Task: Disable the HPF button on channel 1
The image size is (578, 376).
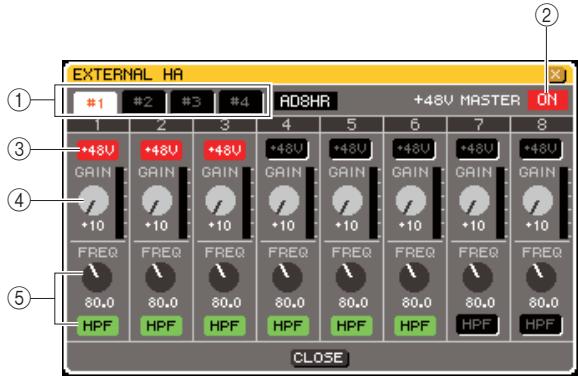Action: point(98,325)
